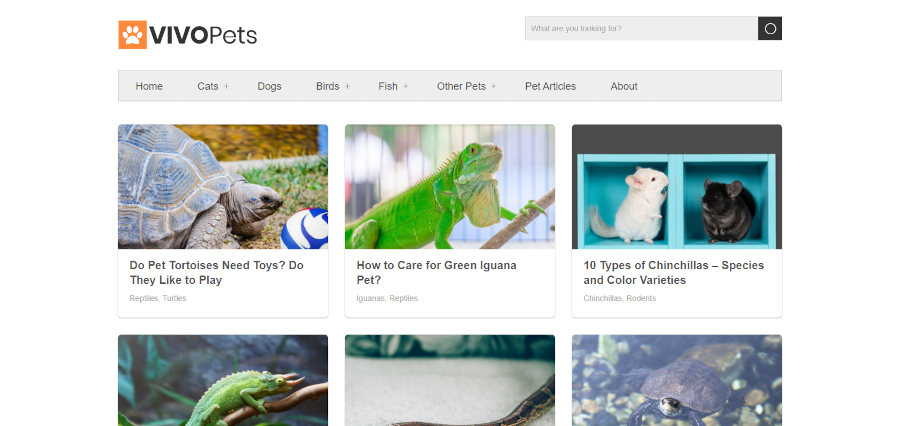Expand the Cats submenu plus icon
Screen dimensions: 900x426
(x=226, y=87)
